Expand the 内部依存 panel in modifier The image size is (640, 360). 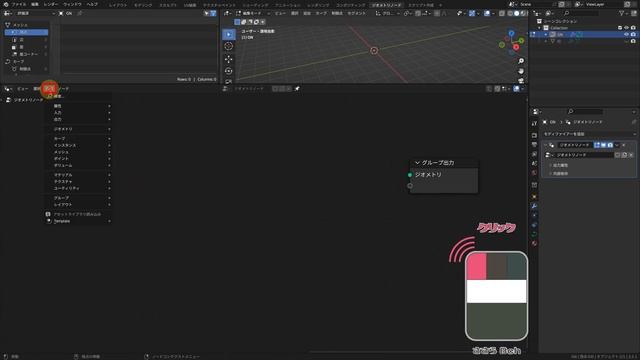pyautogui.click(x=559, y=173)
